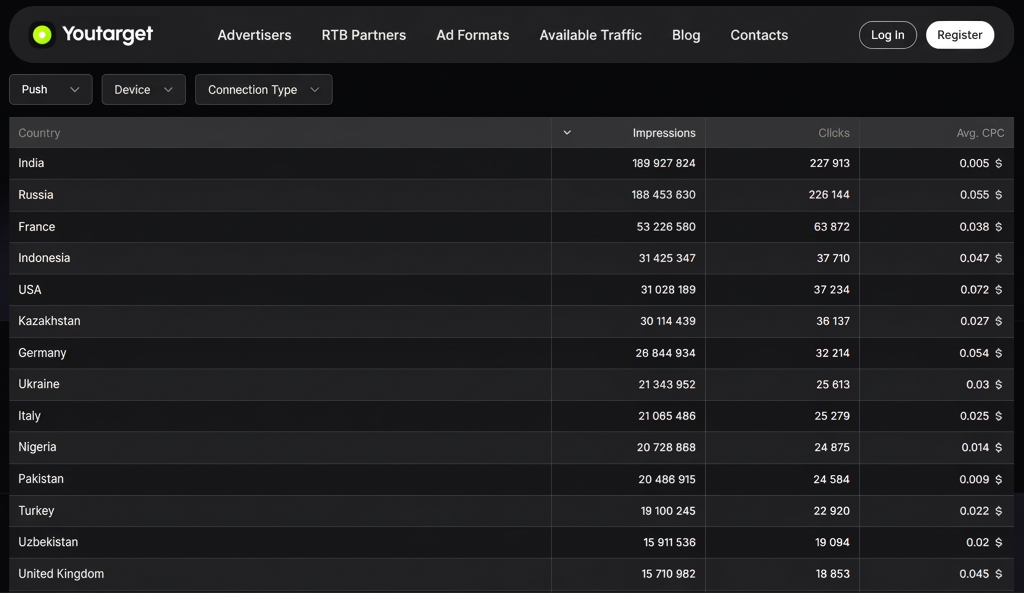Select Italy in the country column
Viewport: 1024px width, 593px height.
point(29,415)
